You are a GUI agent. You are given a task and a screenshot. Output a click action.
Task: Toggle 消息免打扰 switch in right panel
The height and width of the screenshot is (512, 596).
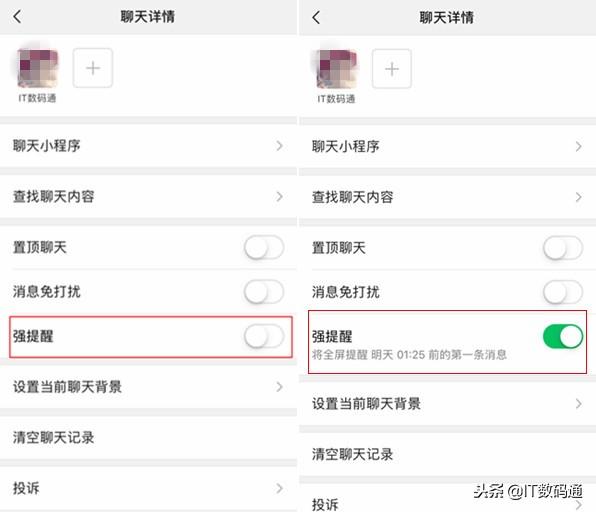(563, 292)
